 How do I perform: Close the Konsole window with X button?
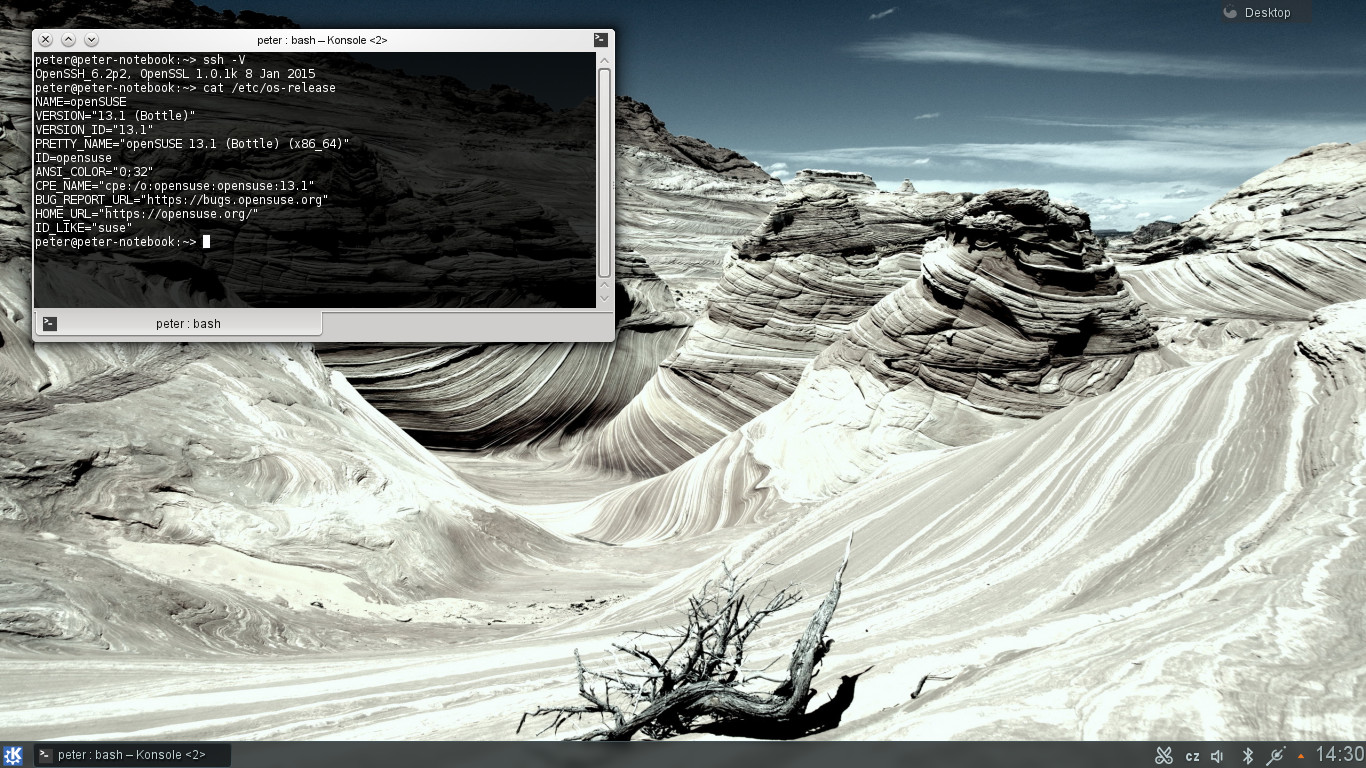click(x=45, y=40)
